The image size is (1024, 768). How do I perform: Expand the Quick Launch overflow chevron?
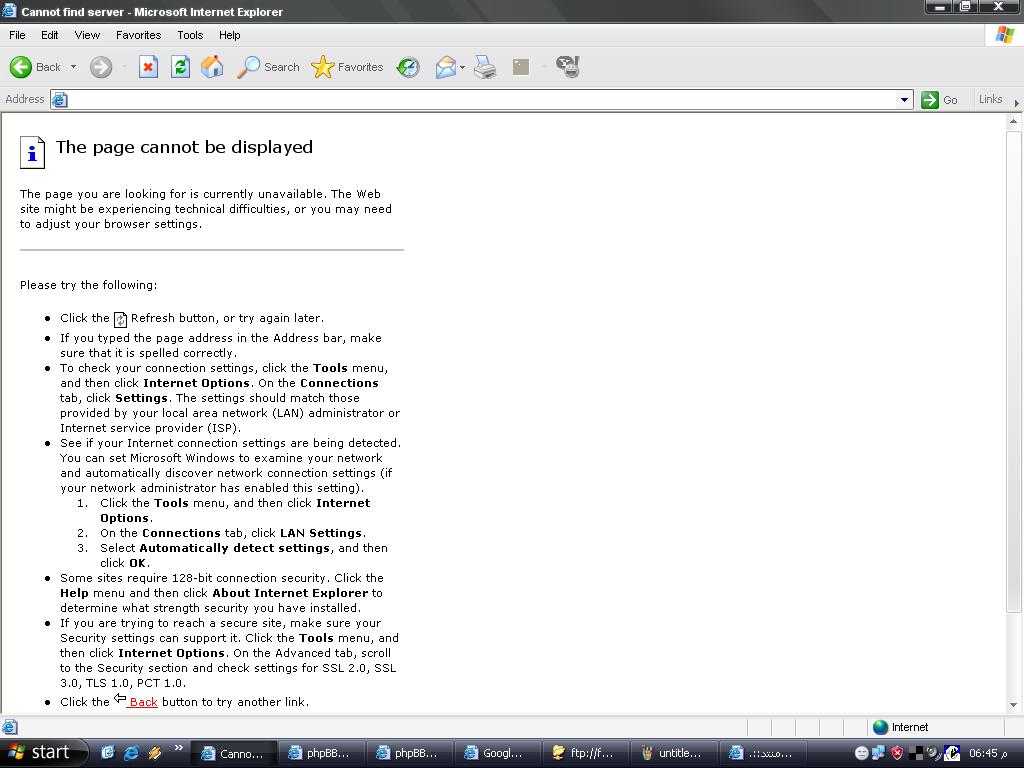point(178,748)
